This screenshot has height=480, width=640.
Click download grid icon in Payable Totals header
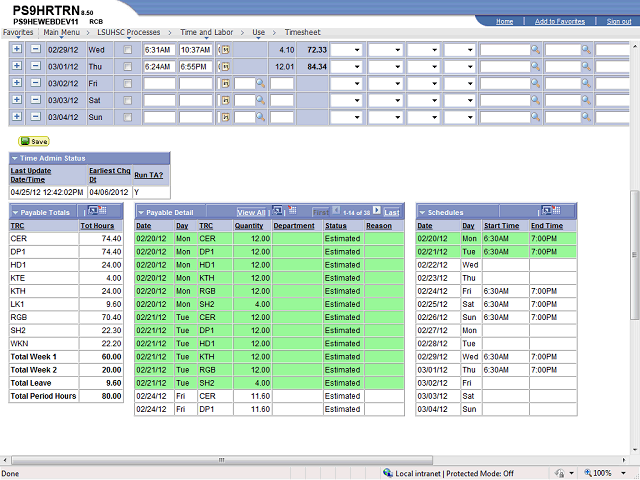(103, 211)
